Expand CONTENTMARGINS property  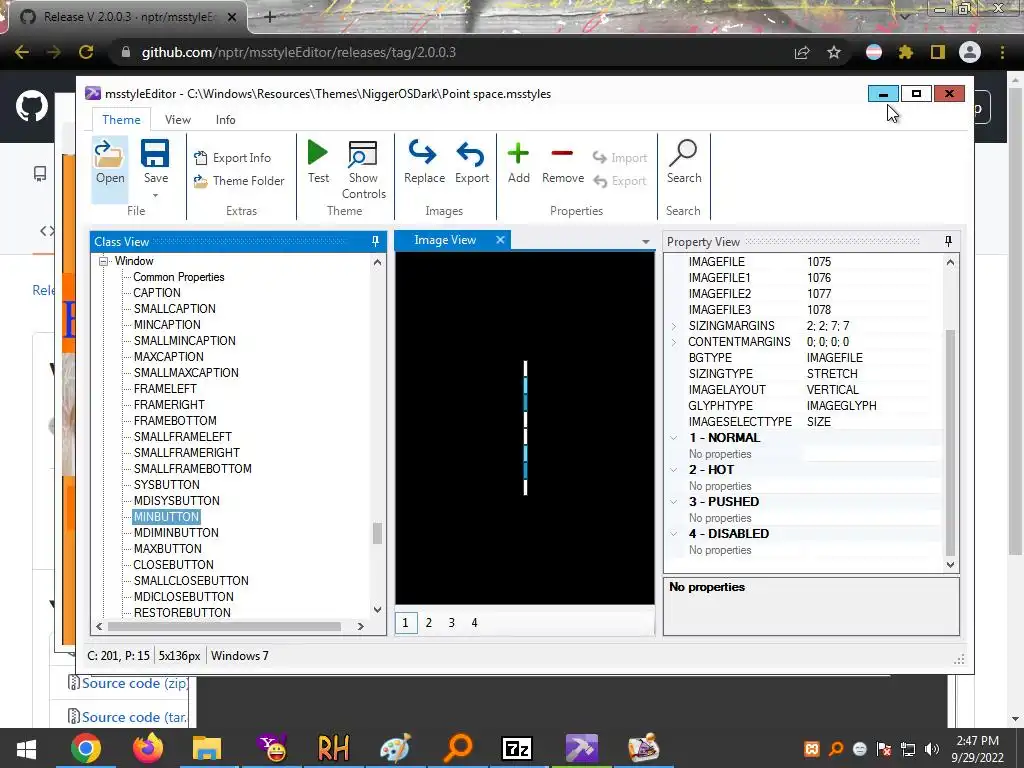pyautogui.click(x=674, y=342)
